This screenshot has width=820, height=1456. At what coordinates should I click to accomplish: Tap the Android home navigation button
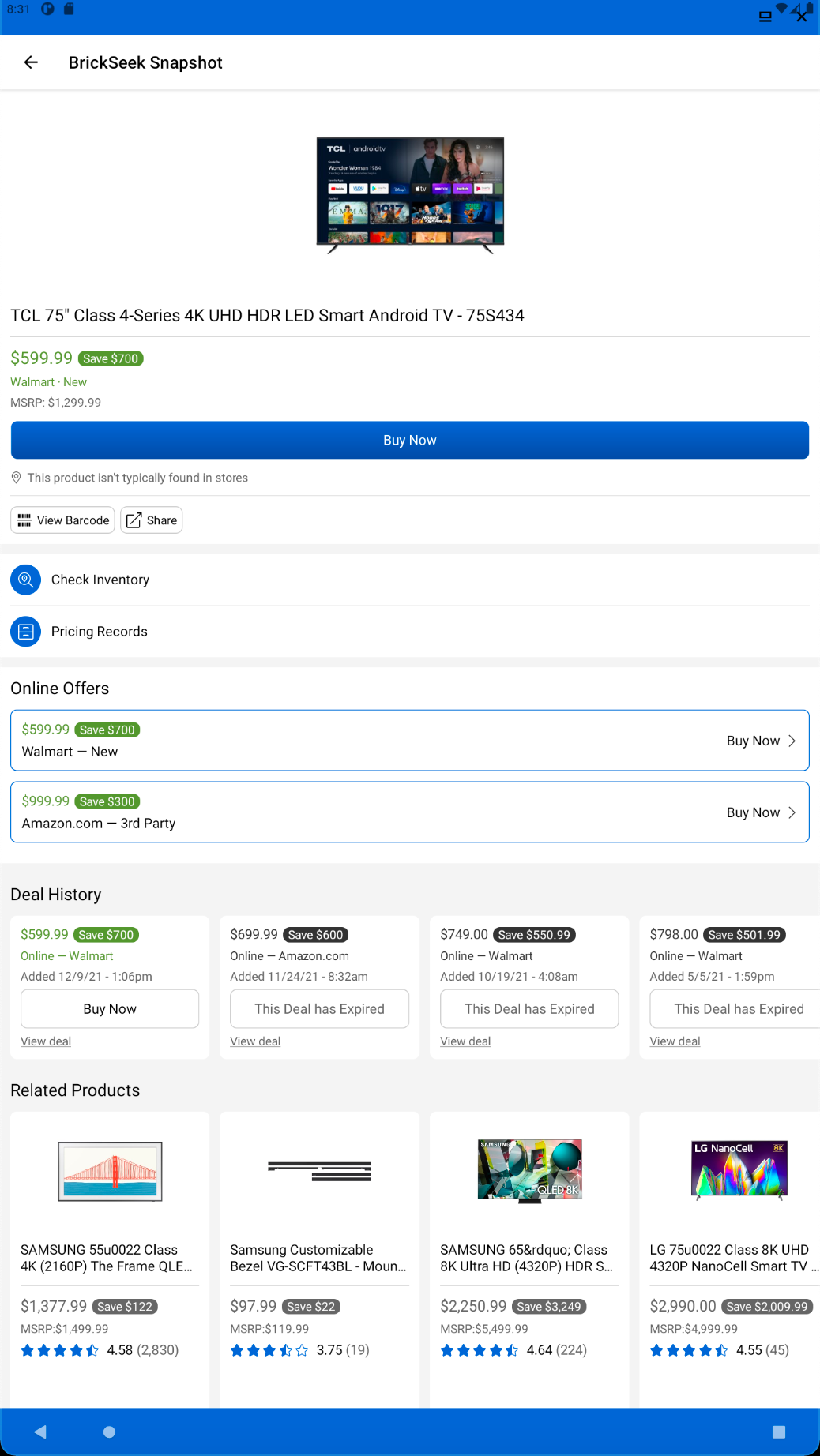tap(110, 1432)
